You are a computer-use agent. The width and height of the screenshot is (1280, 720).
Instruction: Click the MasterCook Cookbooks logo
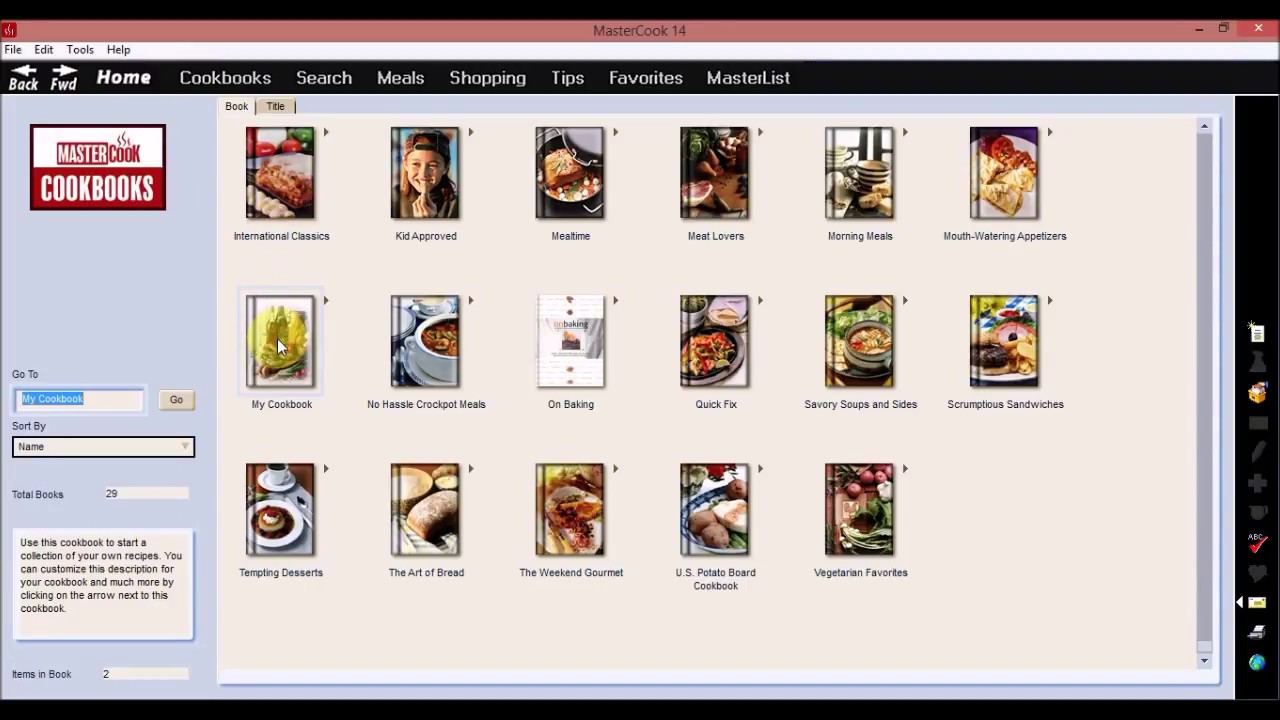click(x=98, y=167)
